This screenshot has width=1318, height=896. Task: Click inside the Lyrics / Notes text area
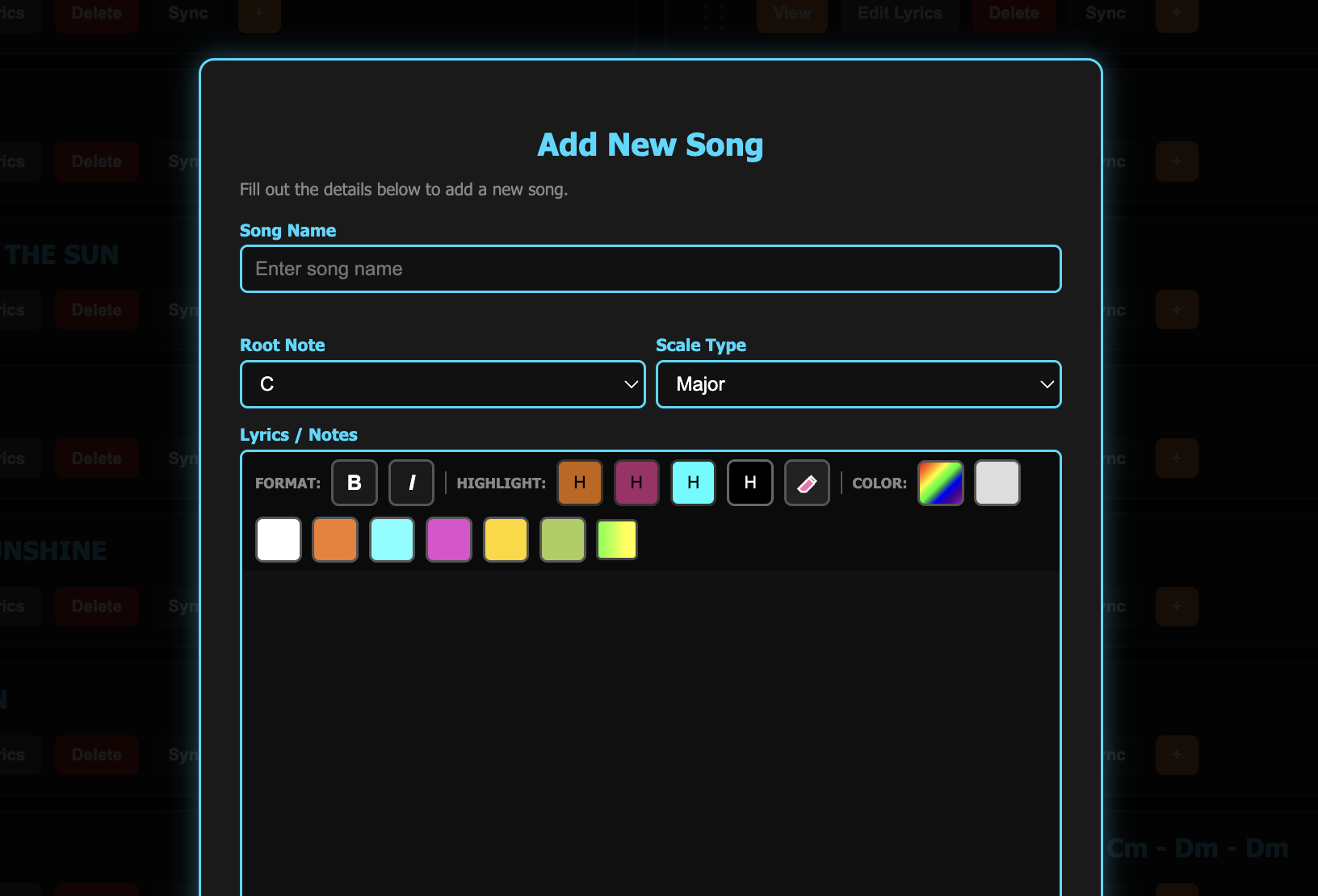tap(650, 726)
